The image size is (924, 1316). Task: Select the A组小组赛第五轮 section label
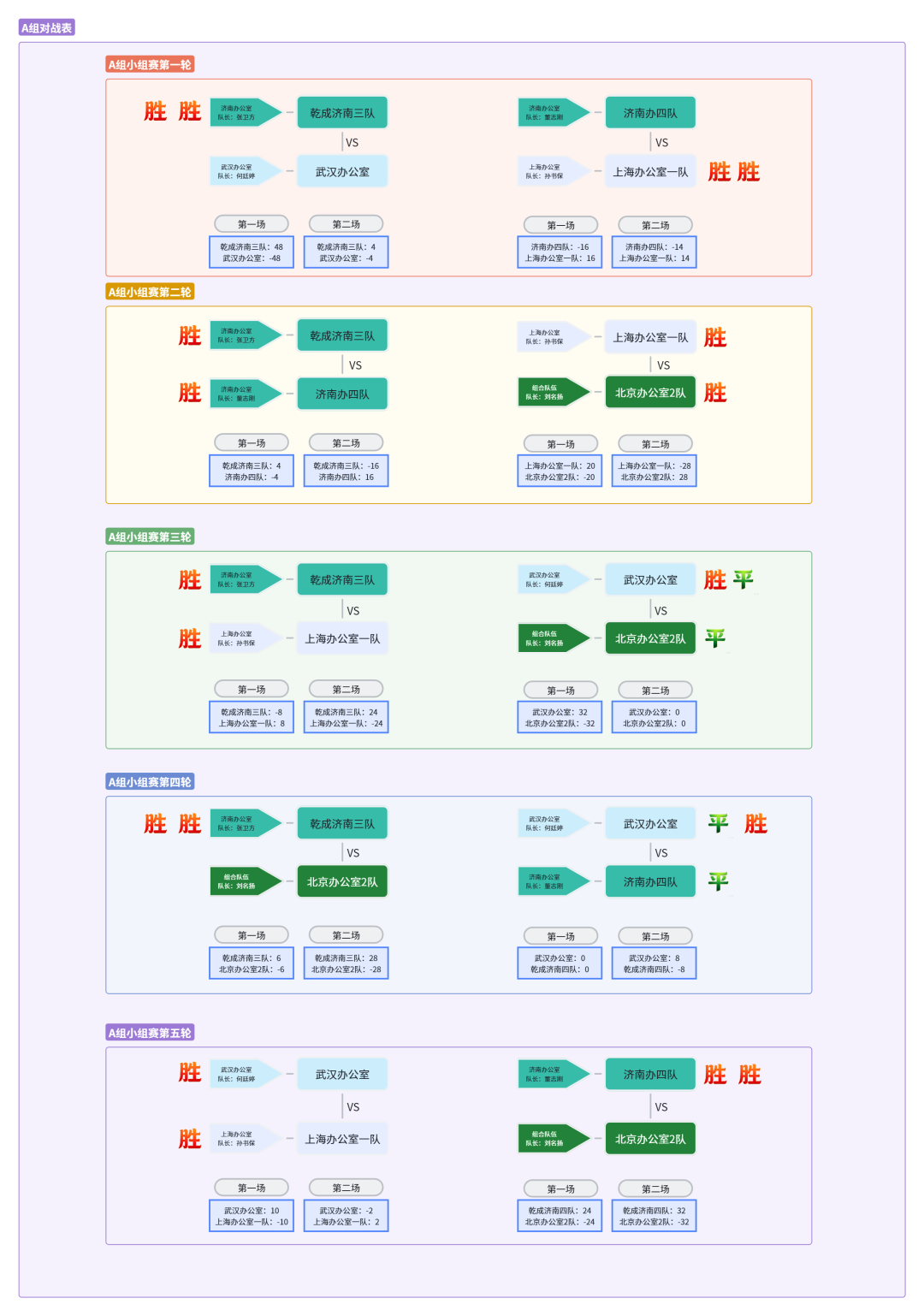click(x=150, y=1033)
